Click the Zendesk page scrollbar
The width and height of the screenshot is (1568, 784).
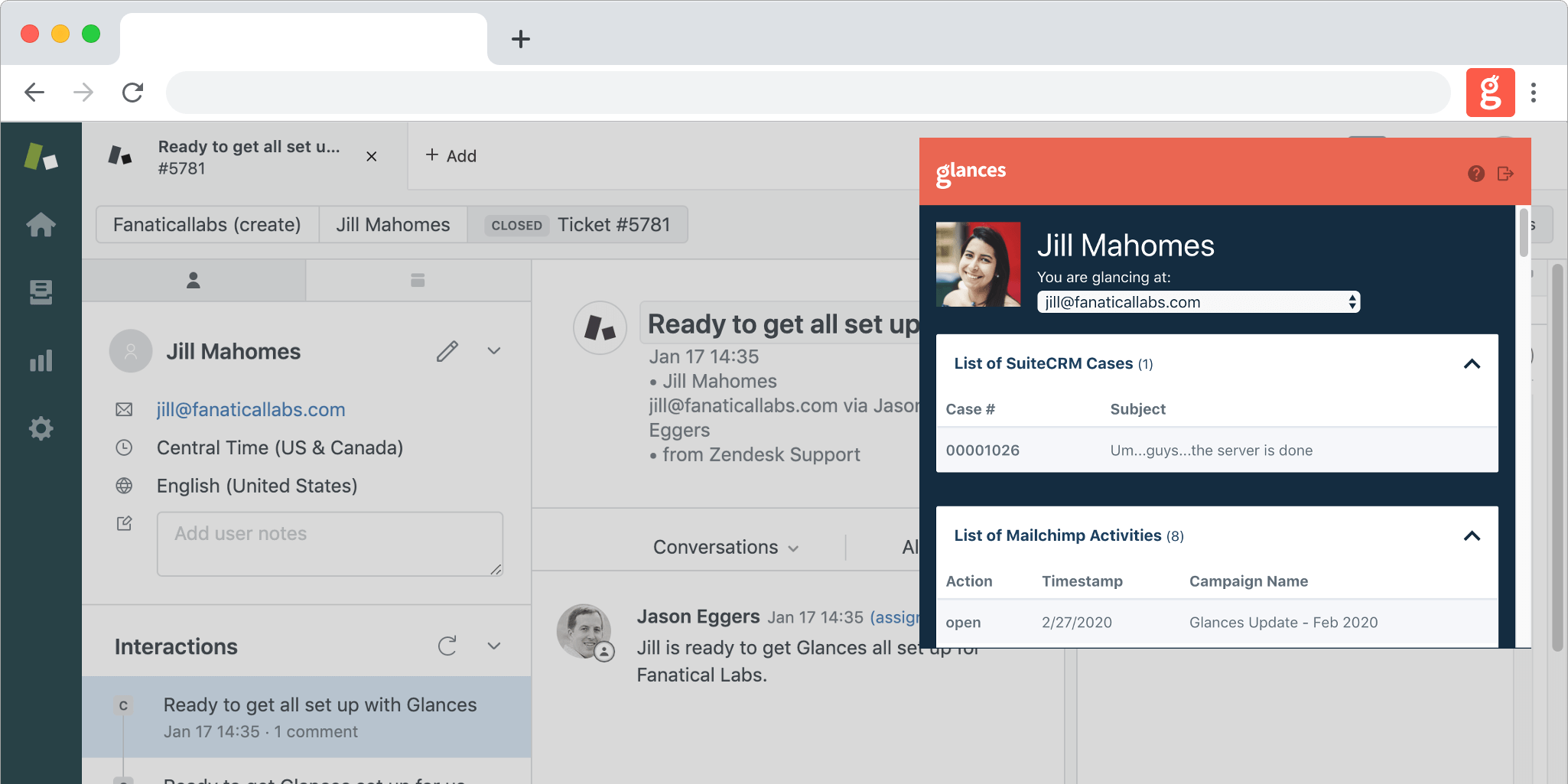[1557, 457]
